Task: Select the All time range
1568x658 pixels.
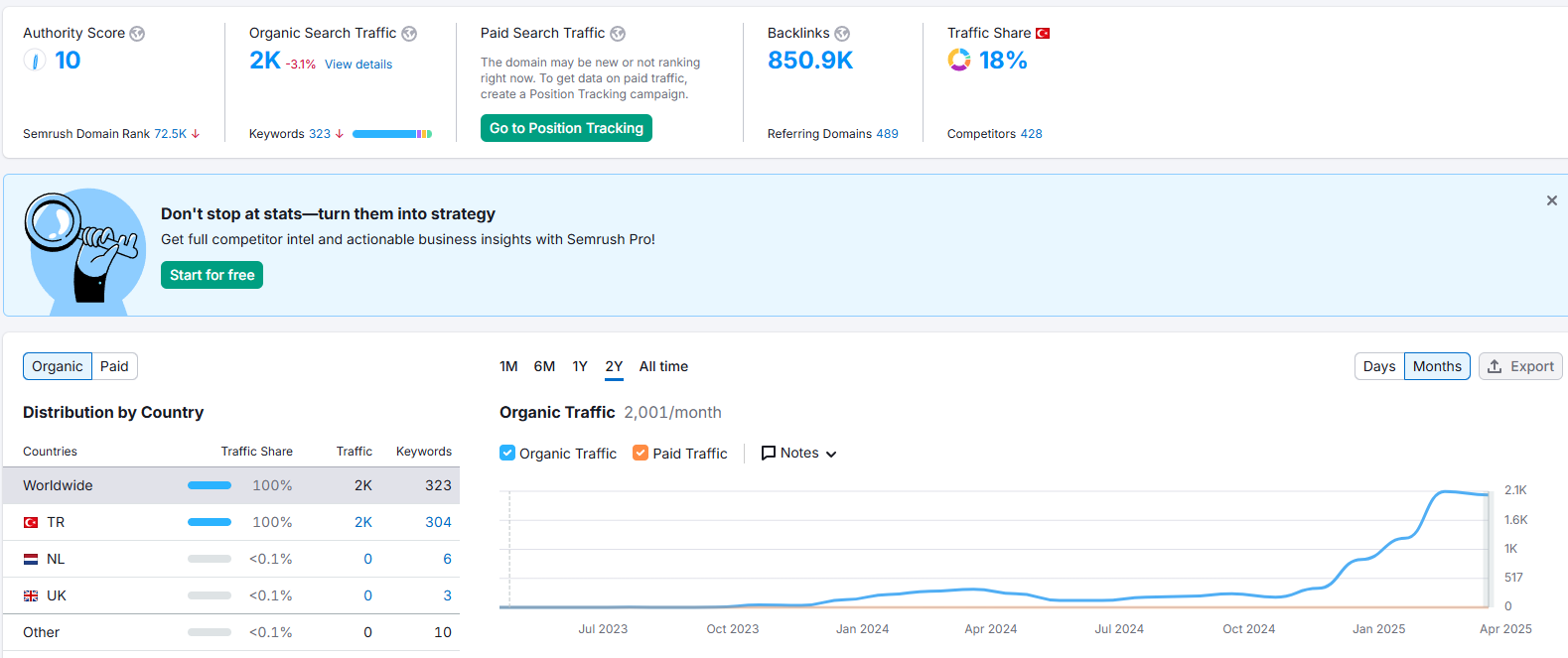Action: tap(663, 366)
